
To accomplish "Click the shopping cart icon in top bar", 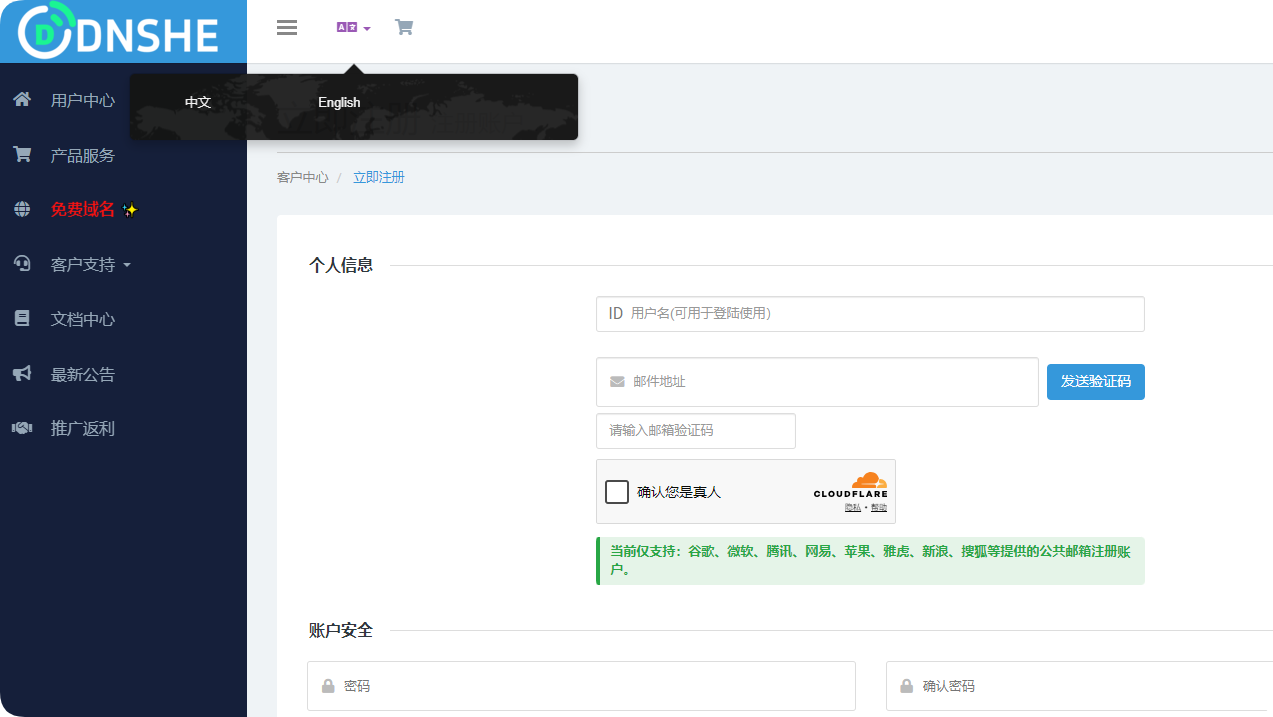I will tap(404, 27).
